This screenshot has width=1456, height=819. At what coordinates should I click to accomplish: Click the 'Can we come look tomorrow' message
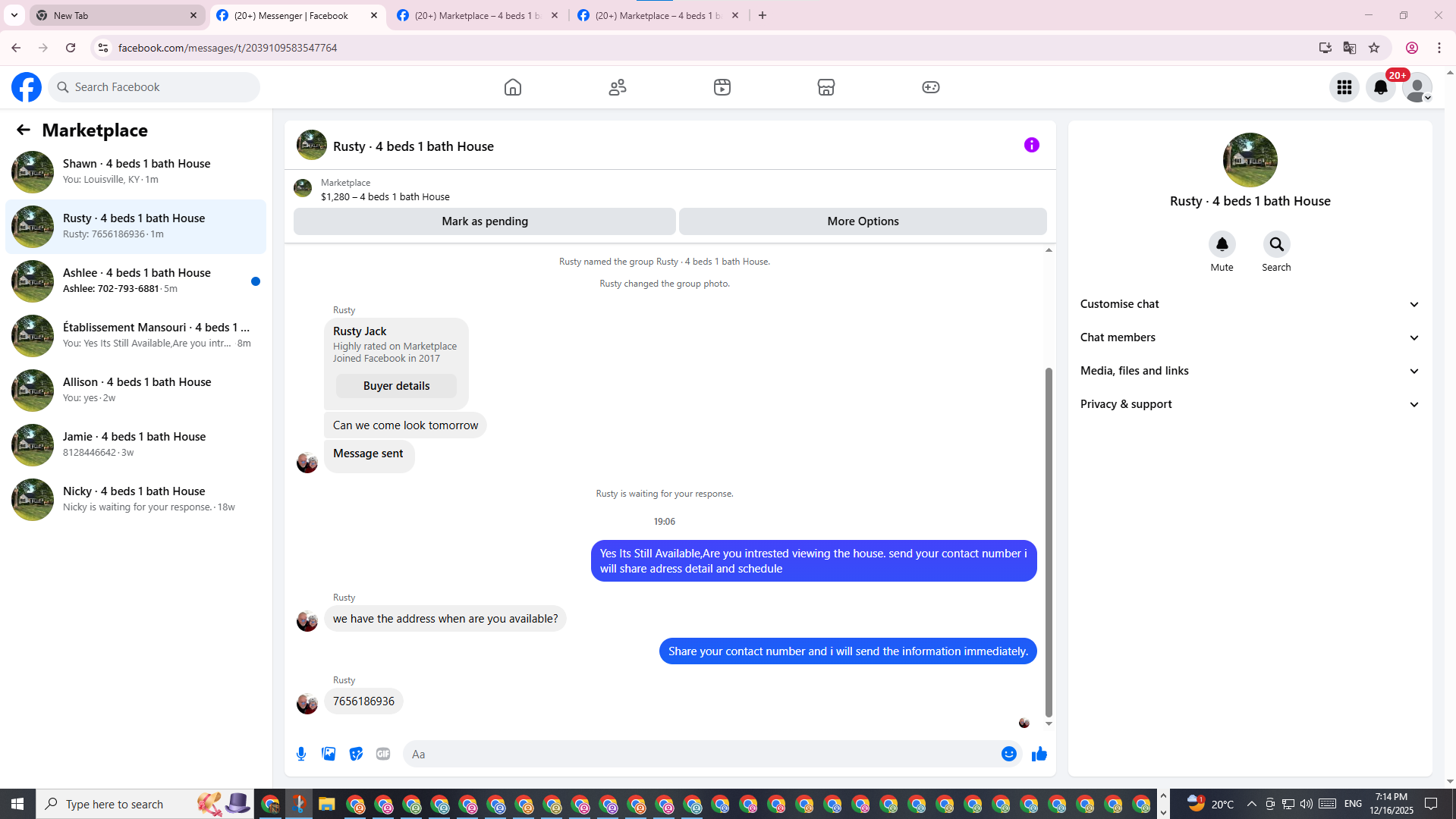tap(405, 425)
